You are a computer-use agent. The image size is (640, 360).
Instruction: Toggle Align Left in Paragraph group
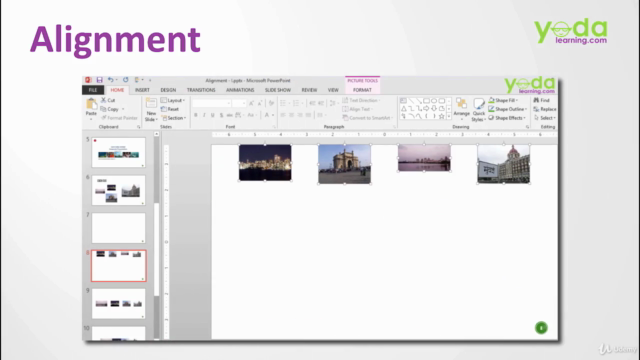pyautogui.click(x=283, y=115)
